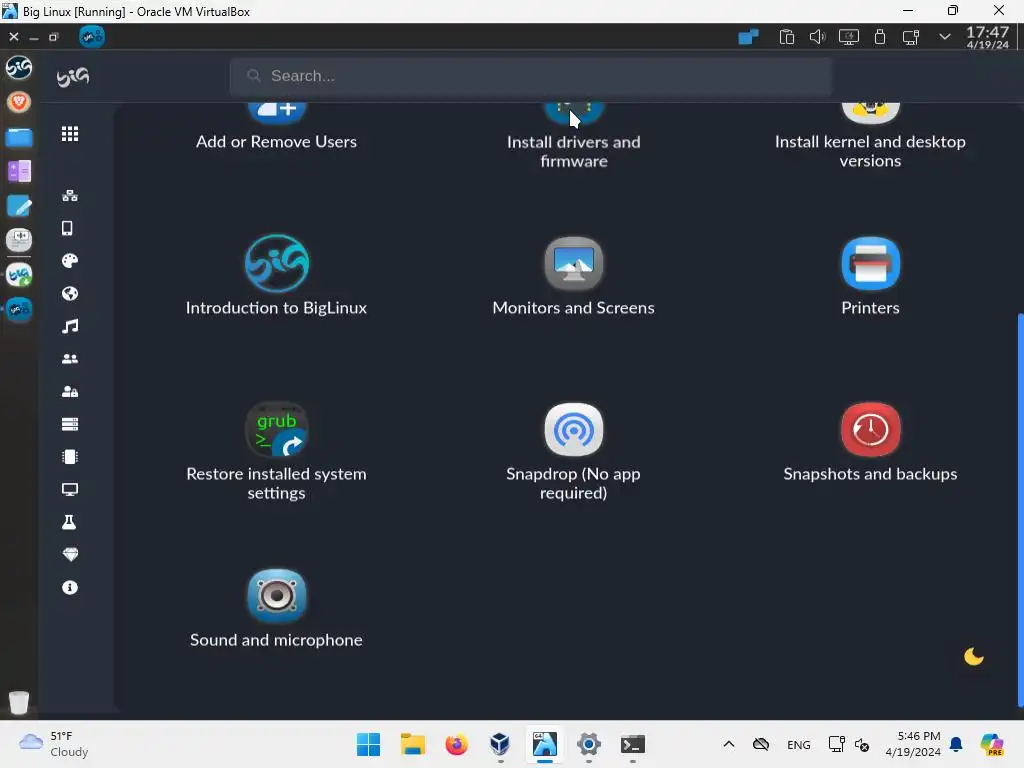Open File Explorer from Windows taskbar
The height and width of the screenshot is (768, 1024).
(x=413, y=744)
